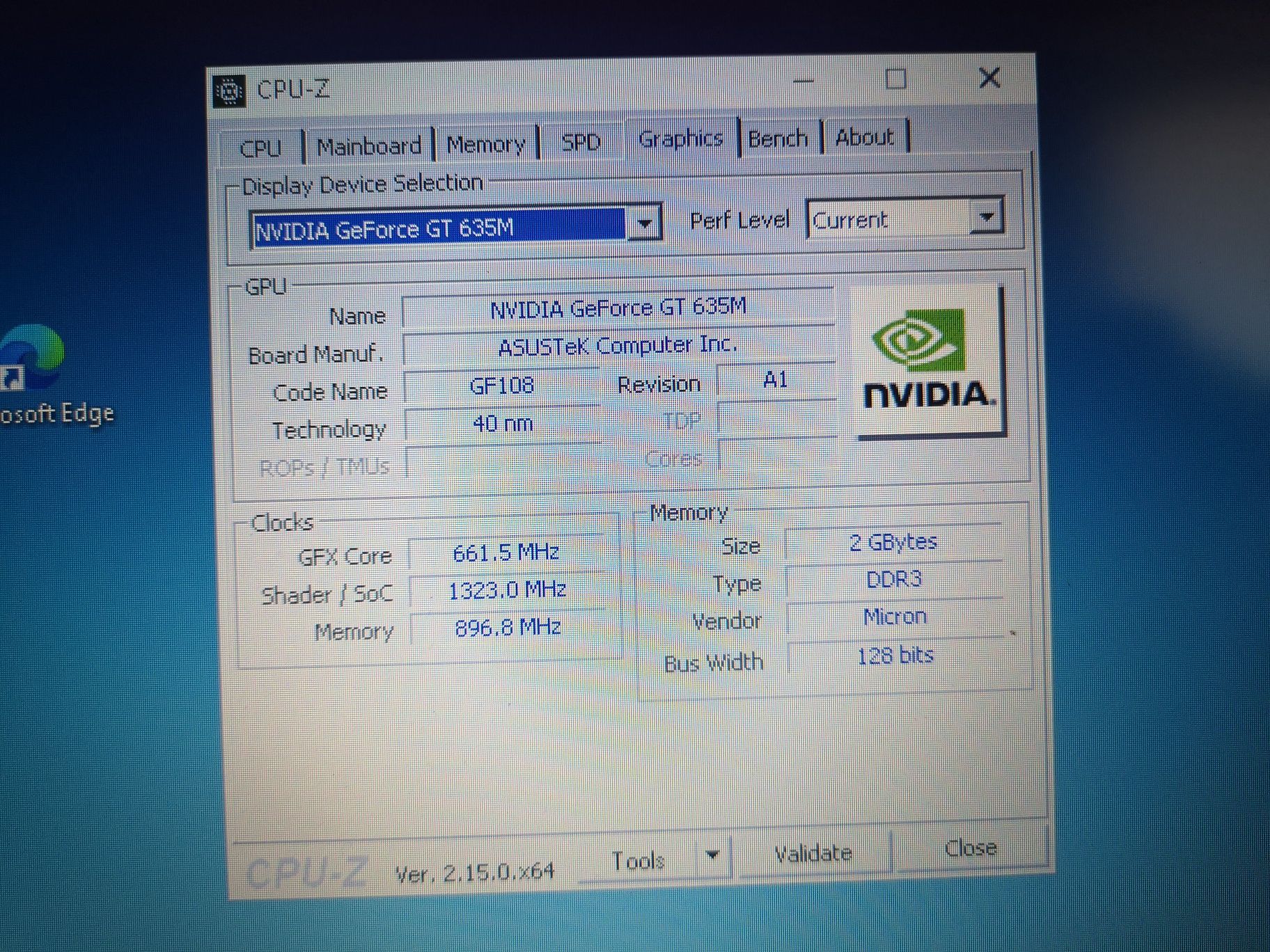Screen dimensions: 1270x952
Task: Click the Board Manuf. label
Action: point(316,355)
